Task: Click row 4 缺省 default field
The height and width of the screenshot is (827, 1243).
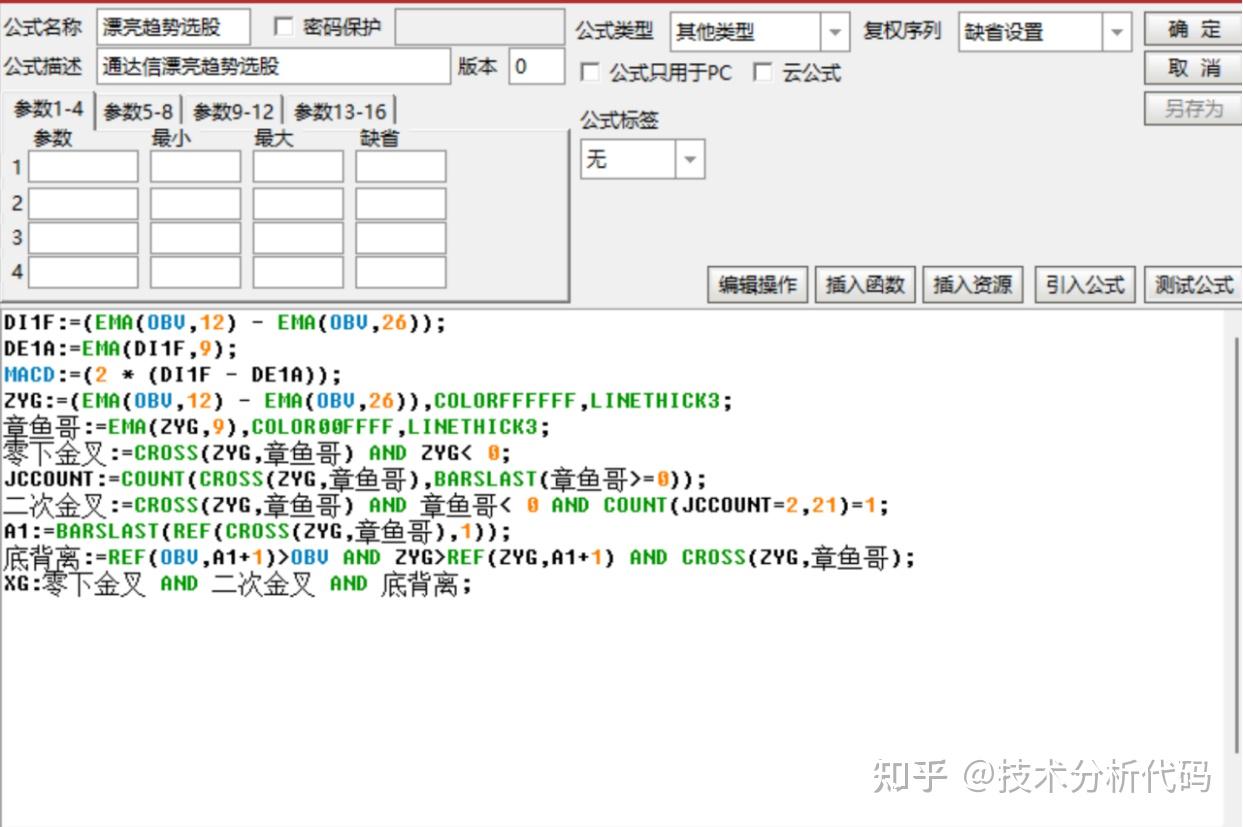Action: [401, 272]
